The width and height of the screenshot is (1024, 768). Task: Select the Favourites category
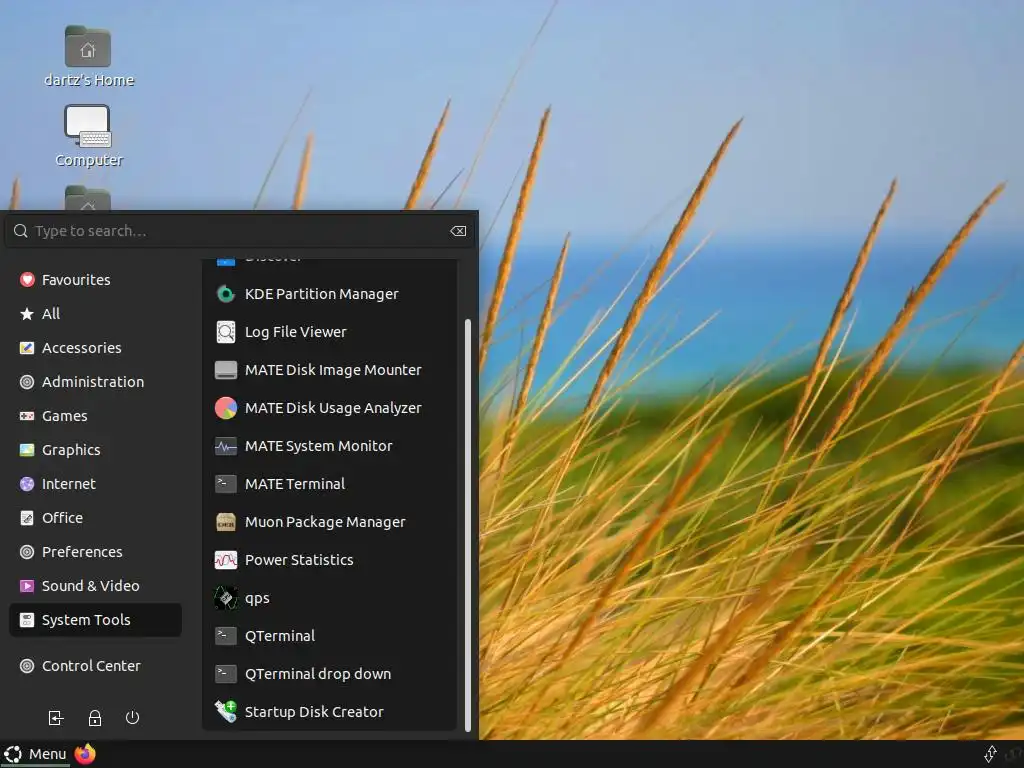tap(95, 280)
